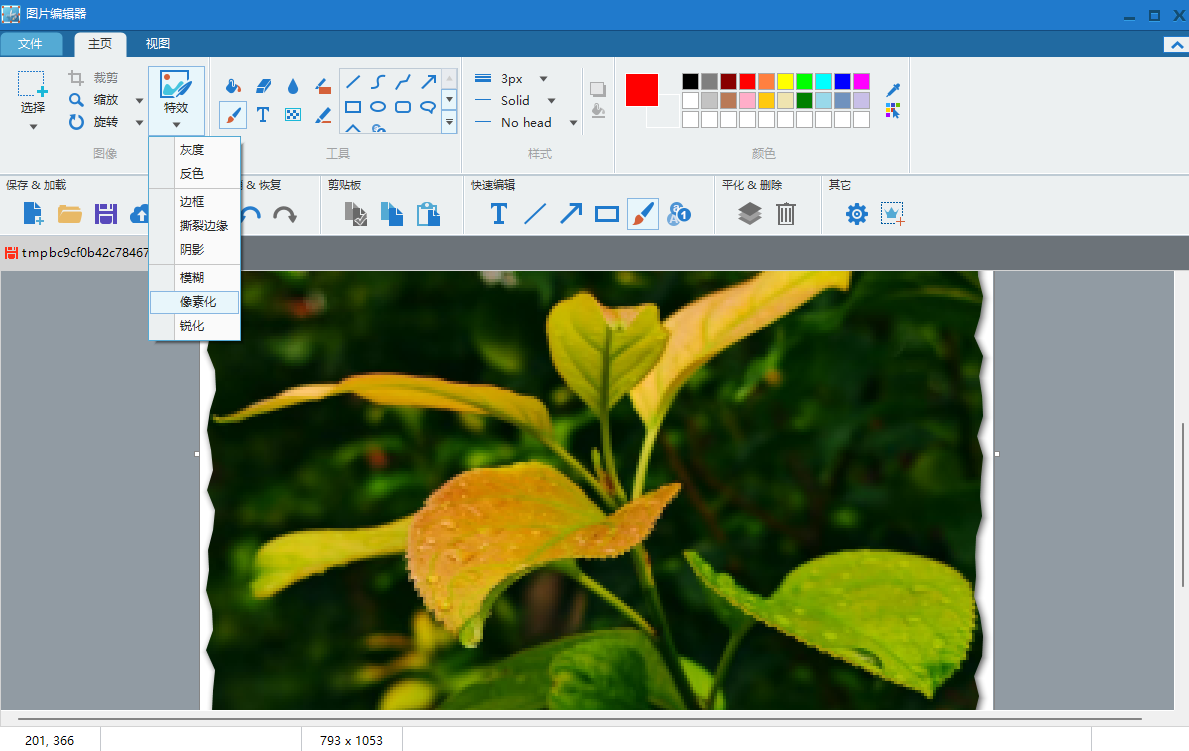Image resolution: width=1189 pixels, height=751 pixels.
Task: Select the eraser tool
Action: tap(263, 86)
